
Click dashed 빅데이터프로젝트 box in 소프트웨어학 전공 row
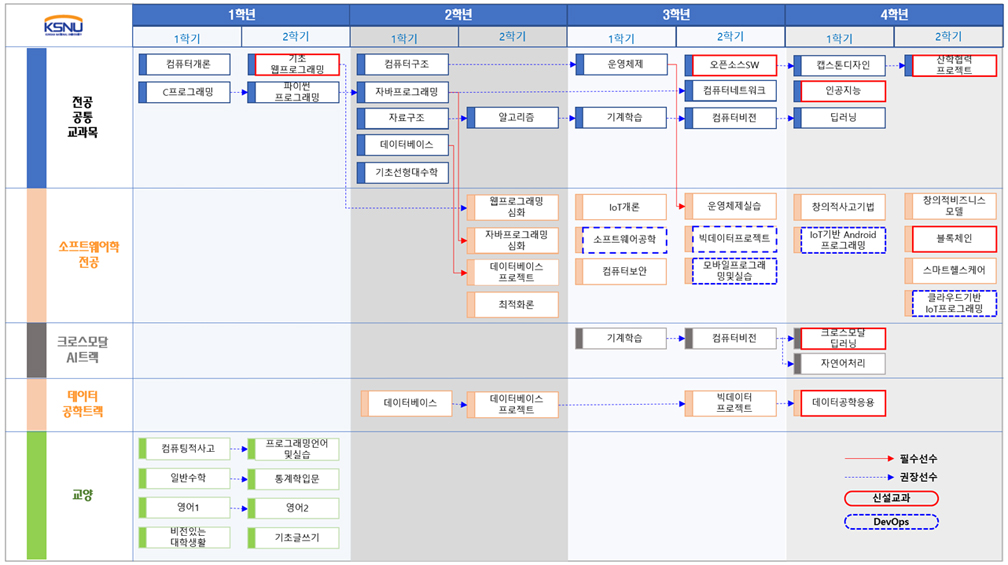point(730,238)
